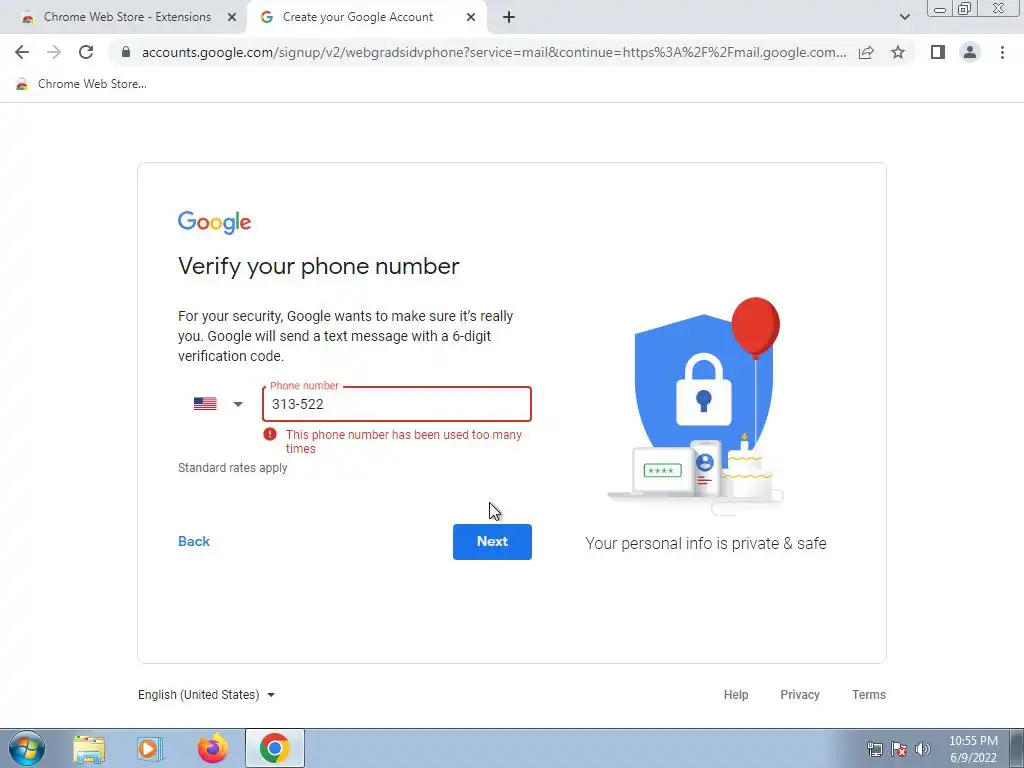
Task: Open new tab with plus button
Action: click(x=509, y=17)
